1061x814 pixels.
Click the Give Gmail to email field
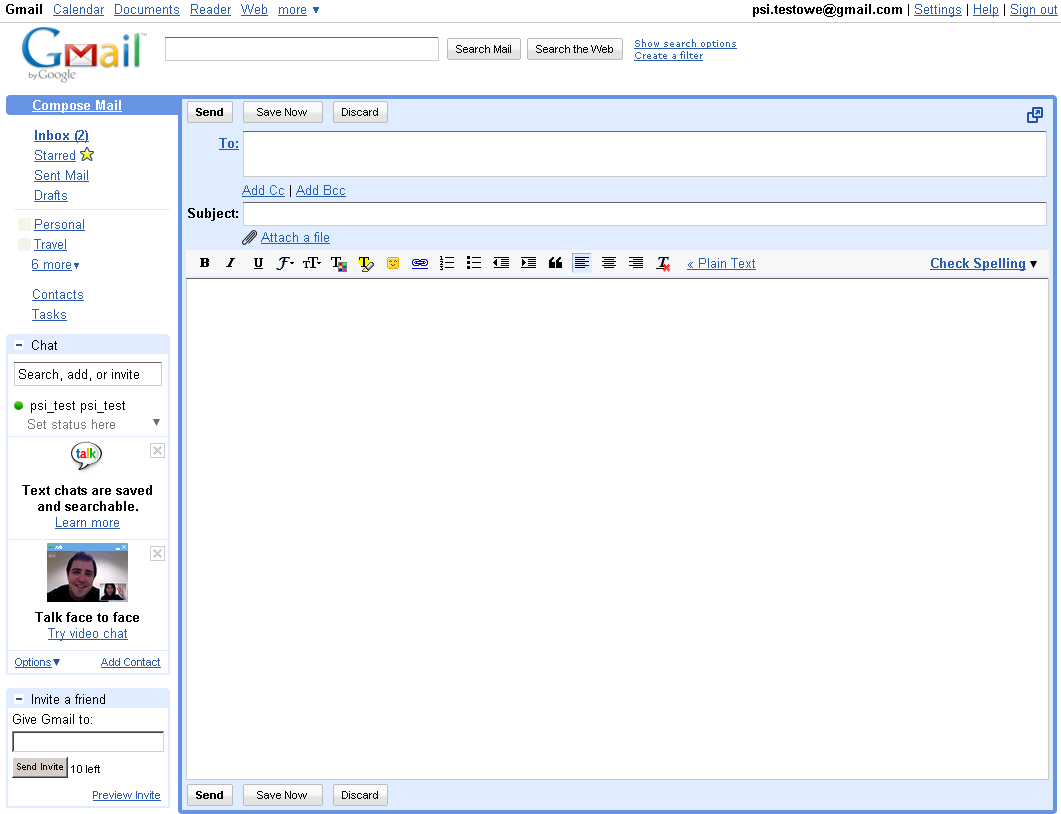[x=88, y=742]
